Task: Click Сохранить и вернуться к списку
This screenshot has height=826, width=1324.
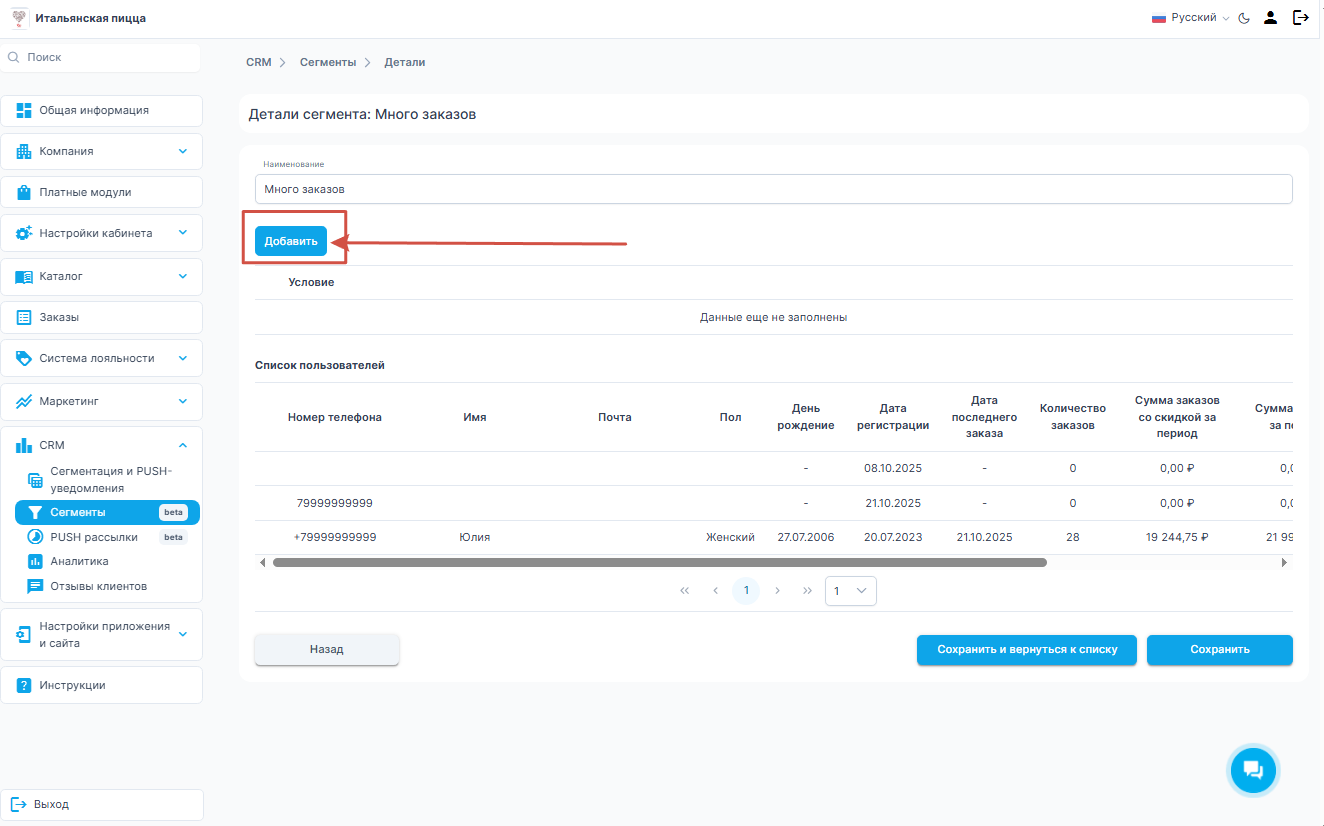Action: click(1026, 649)
